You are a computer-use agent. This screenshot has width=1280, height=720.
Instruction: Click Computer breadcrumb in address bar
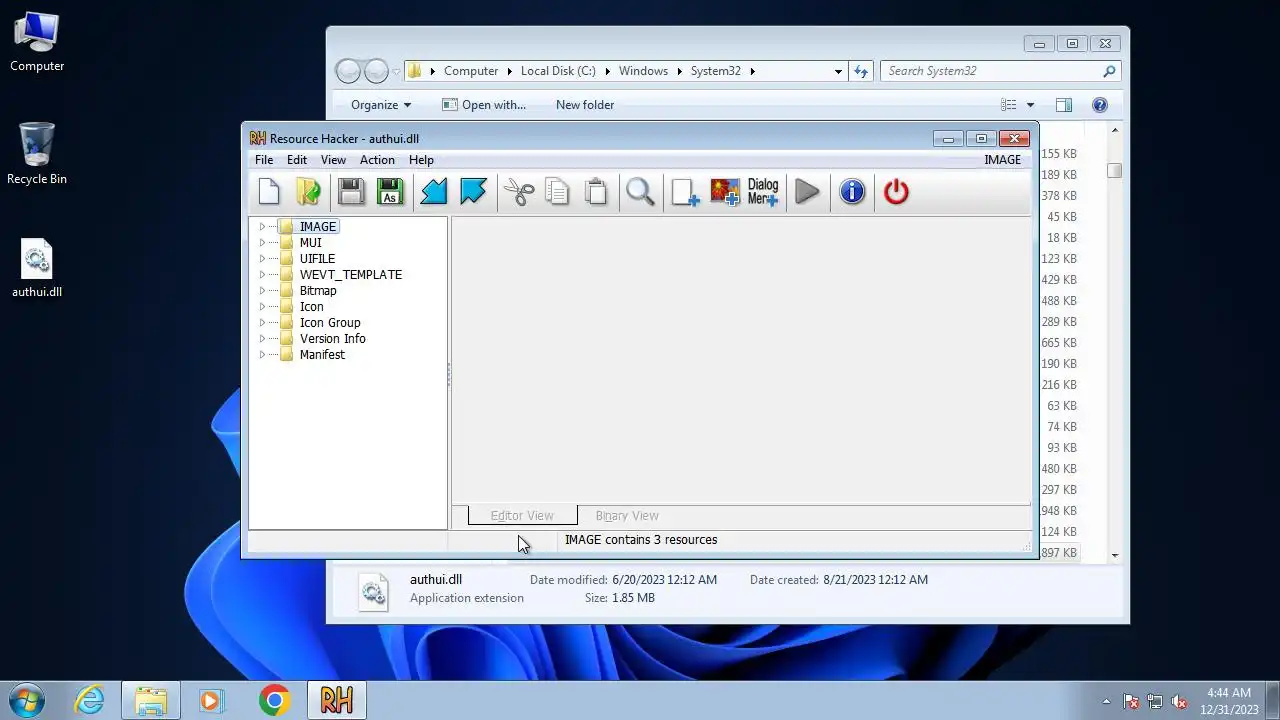point(471,71)
